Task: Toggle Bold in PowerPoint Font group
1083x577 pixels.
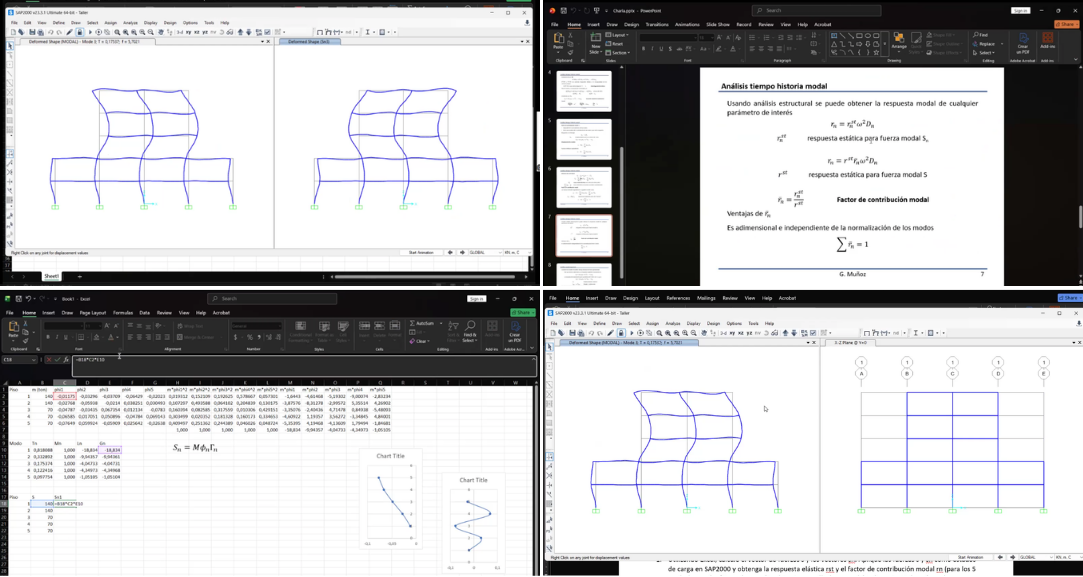Action: coord(643,49)
